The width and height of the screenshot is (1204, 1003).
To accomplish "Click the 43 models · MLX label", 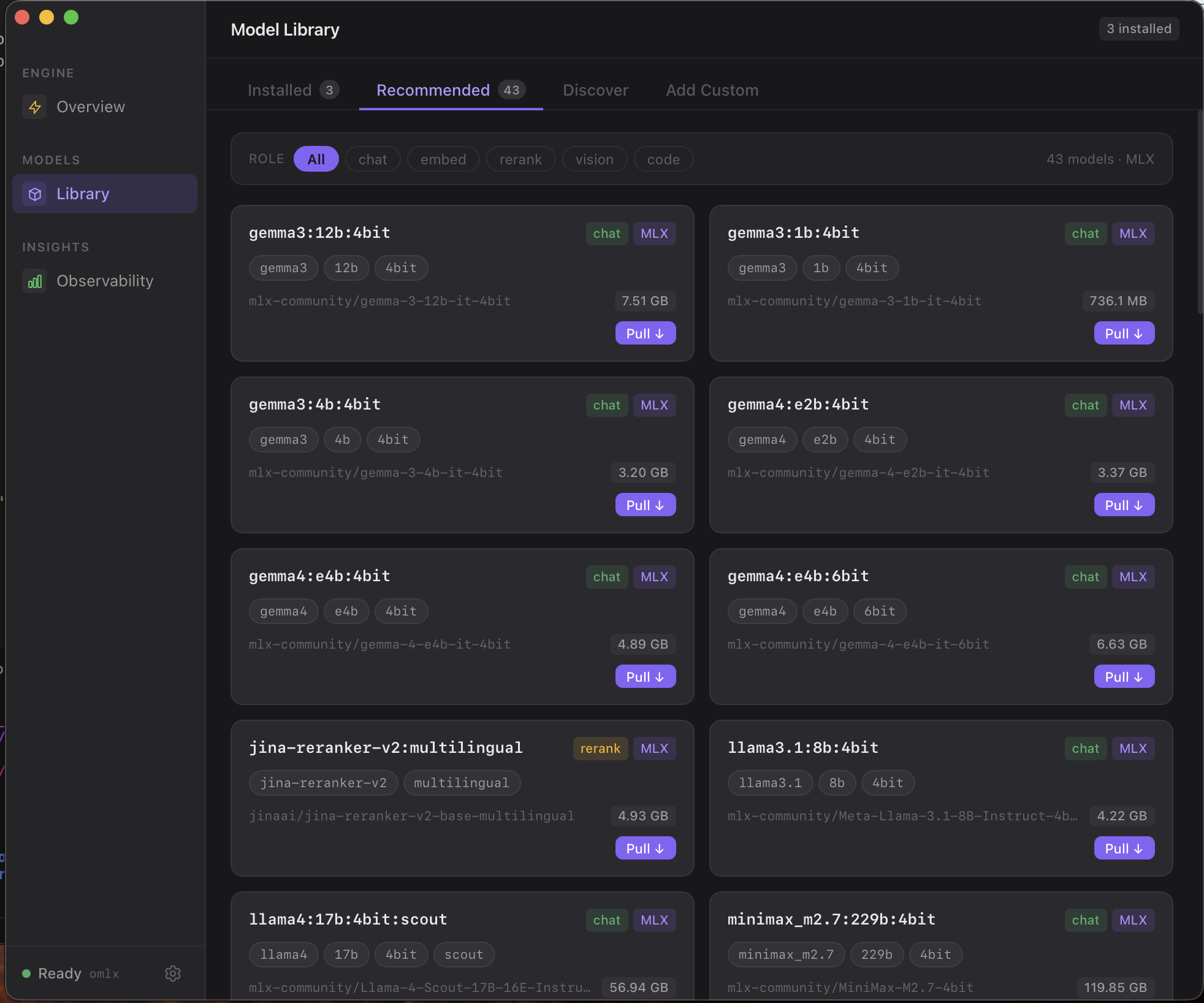I will pyautogui.click(x=1100, y=159).
